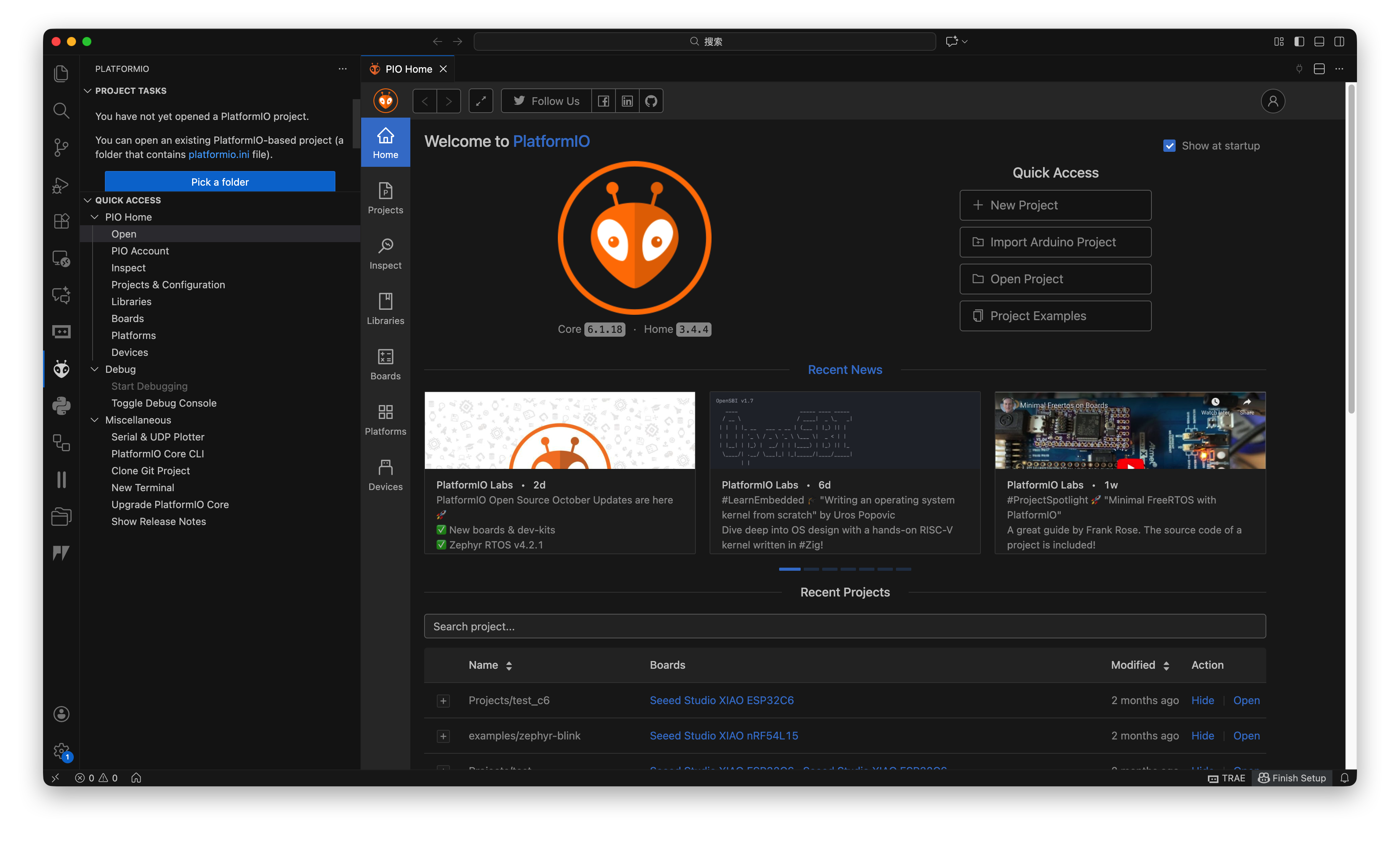Toggle fullscreen expand icon in PIO toolbar
The width and height of the screenshot is (1400, 844).
pos(481,101)
